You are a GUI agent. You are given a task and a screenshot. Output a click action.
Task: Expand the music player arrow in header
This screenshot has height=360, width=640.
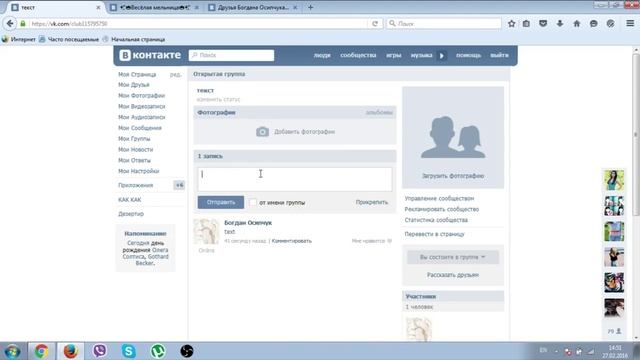[x=442, y=56]
